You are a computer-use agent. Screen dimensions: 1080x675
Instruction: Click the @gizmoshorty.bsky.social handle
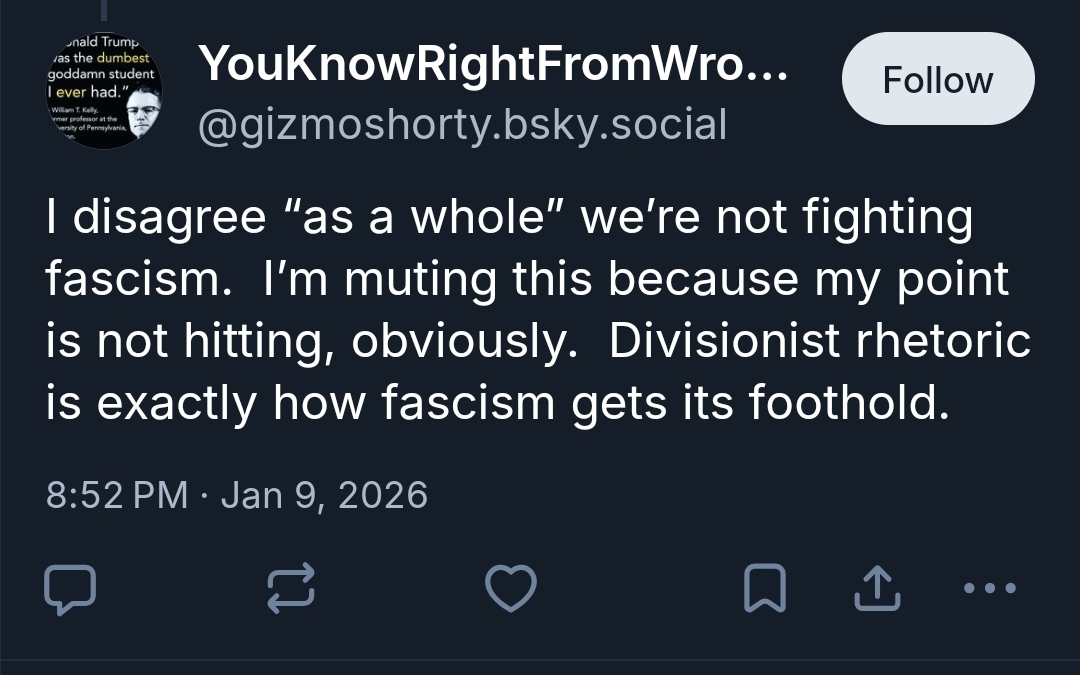tap(462, 125)
